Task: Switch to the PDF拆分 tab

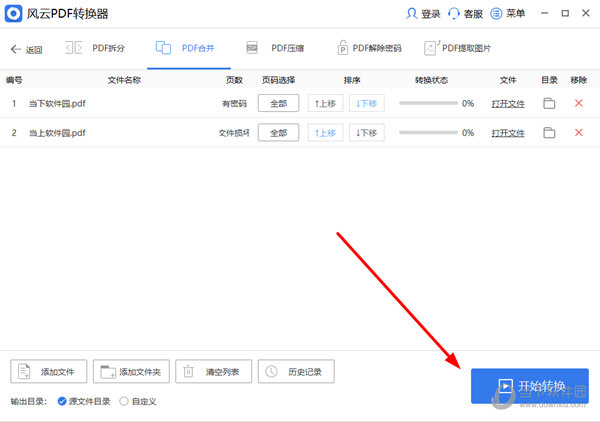Action: (x=95, y=48)
